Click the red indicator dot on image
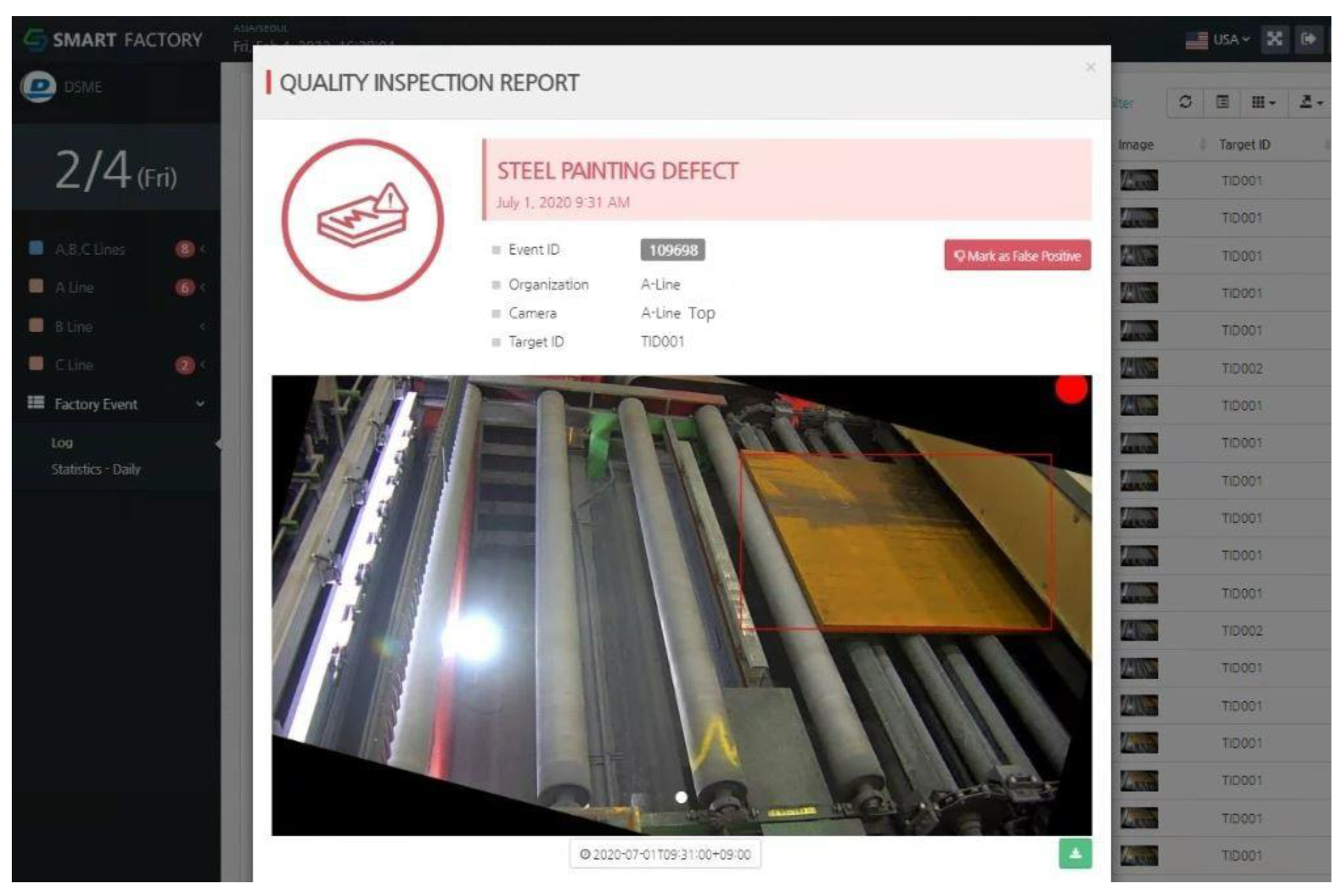The image size is (1344, 896). click(x=1071, y=389)
